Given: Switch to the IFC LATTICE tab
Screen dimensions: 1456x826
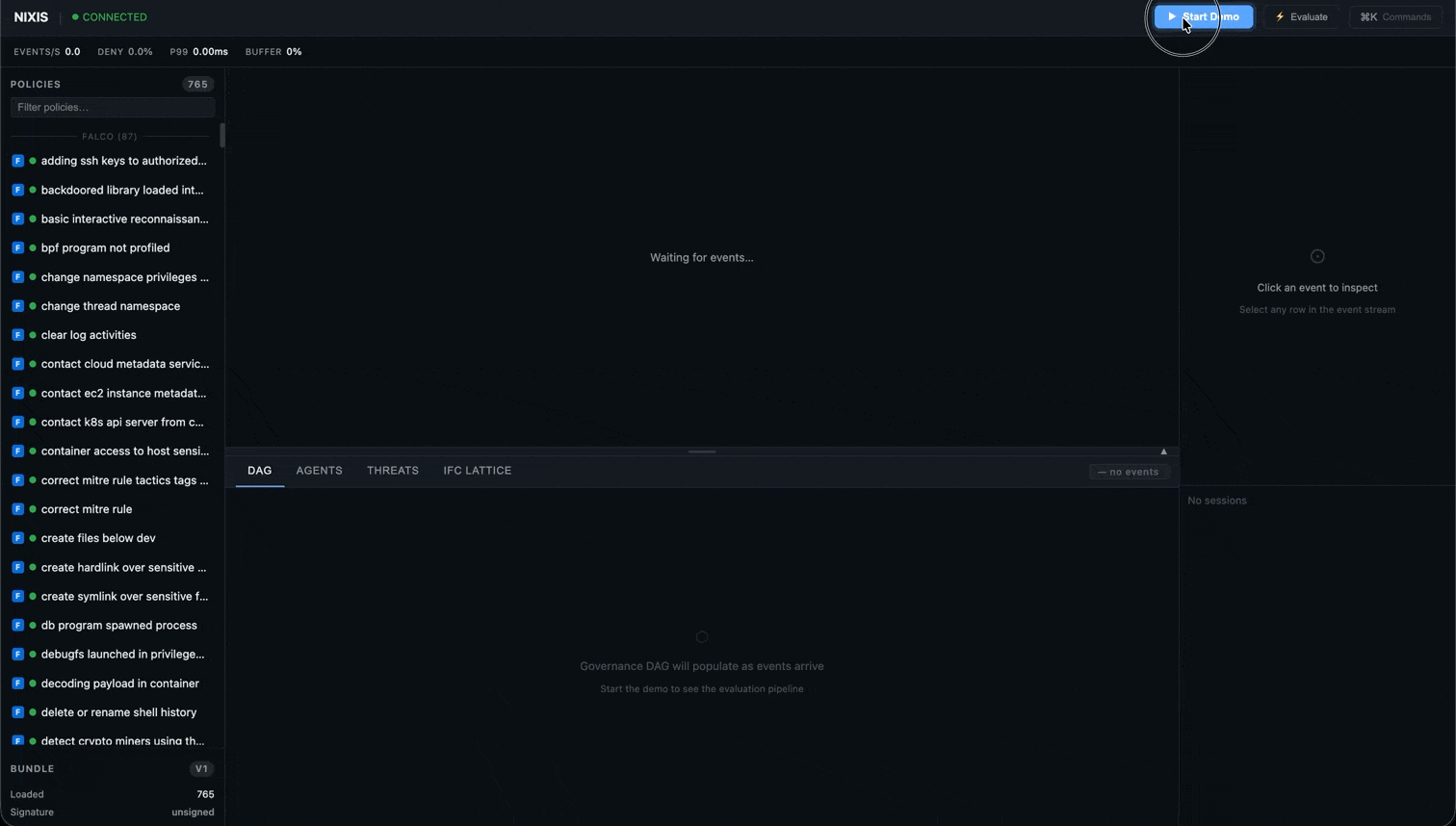Looking at the screenshot, I should tap(478, 471).
